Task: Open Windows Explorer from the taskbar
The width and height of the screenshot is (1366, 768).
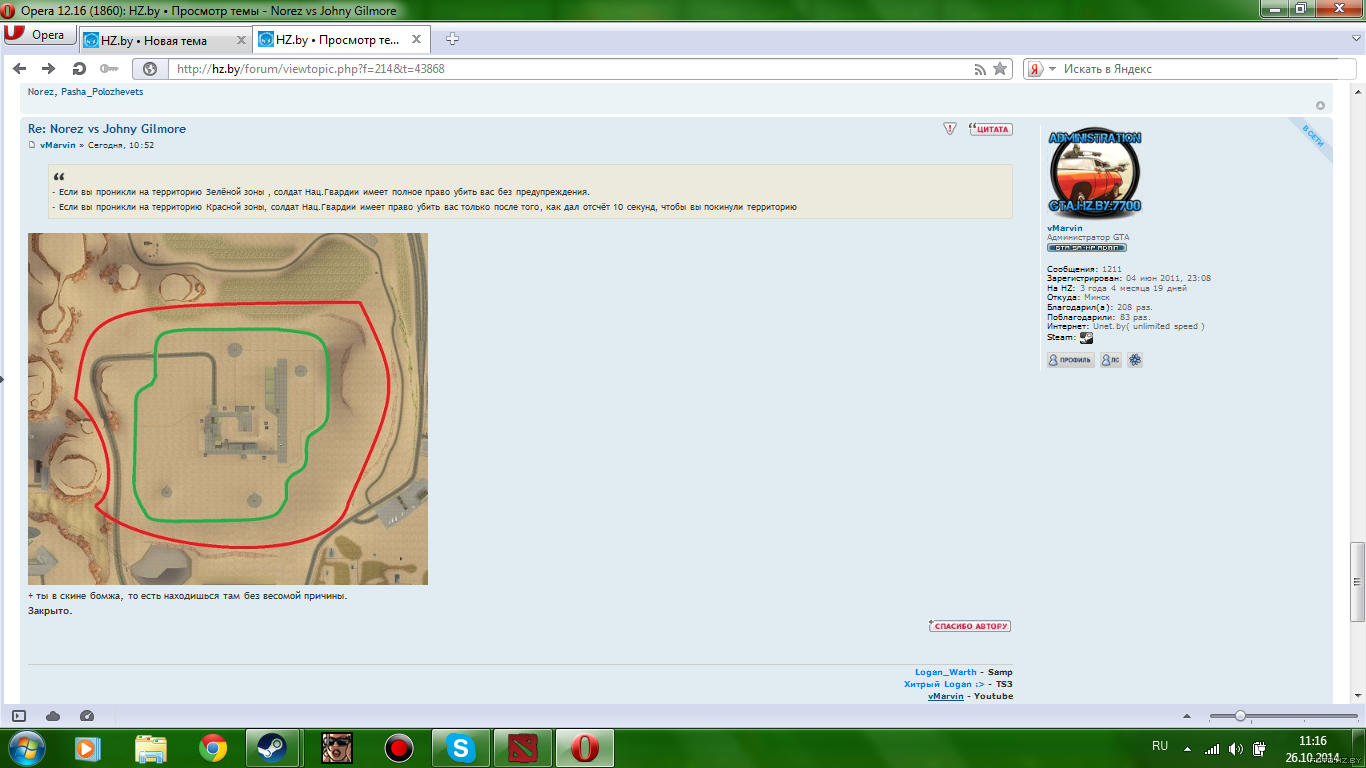Action: (x=151, y=748)
